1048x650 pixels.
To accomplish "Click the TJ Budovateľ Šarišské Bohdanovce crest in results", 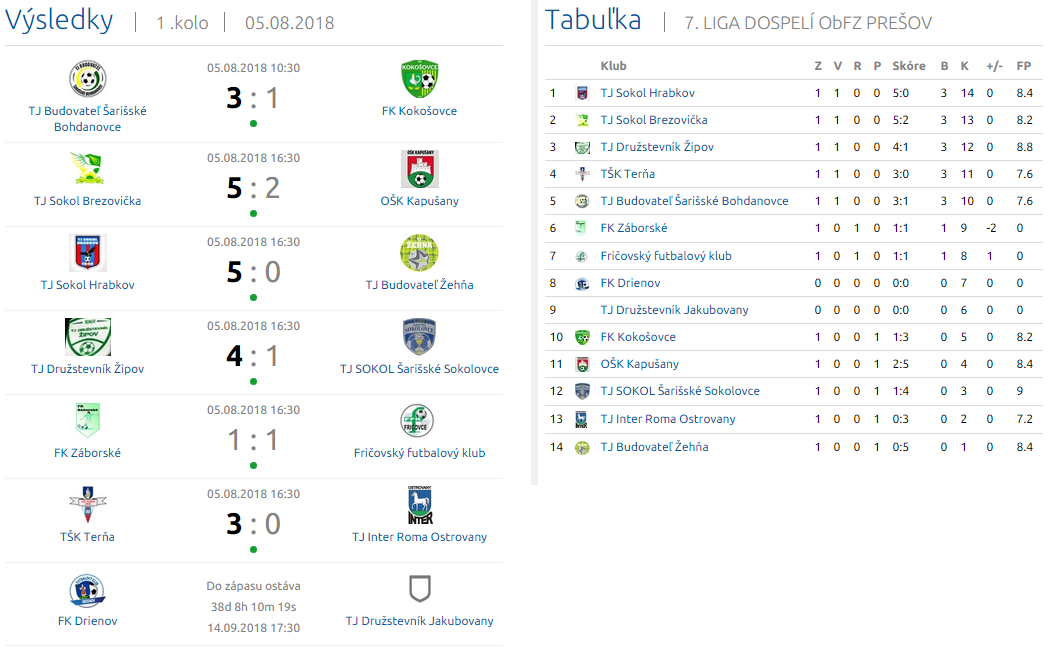I will (x=88, y=79).
